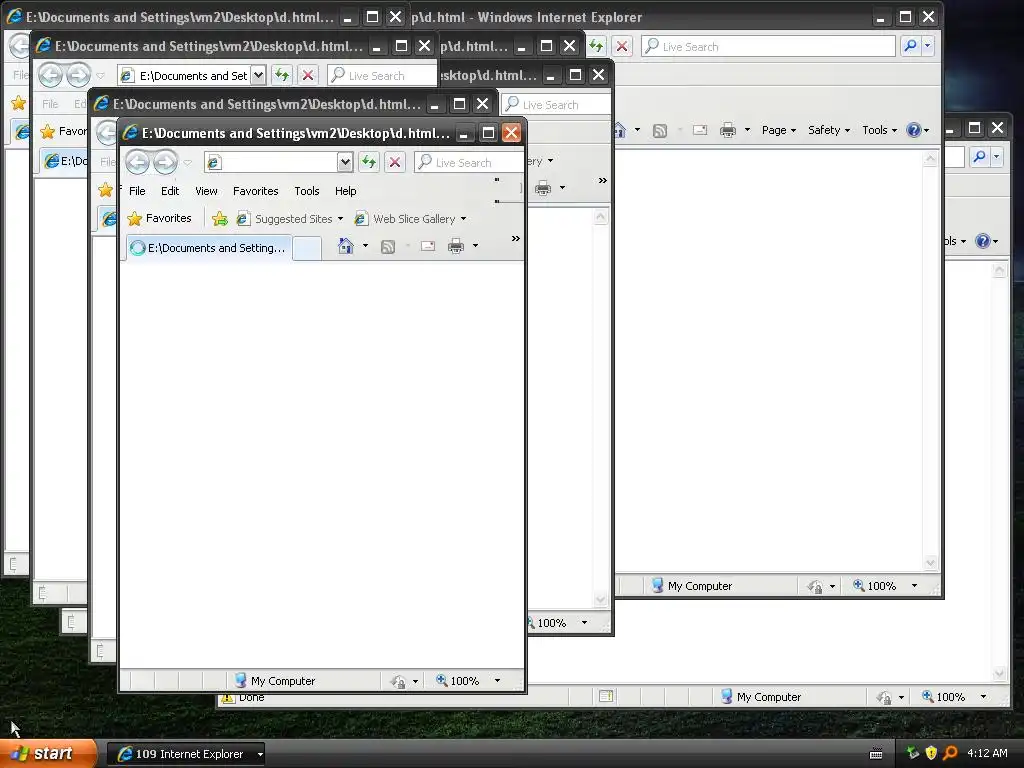The height and width of the screenshot is (768, 1024).
Task: Click the red Stop icon in the front window
Action: coord(394,162)
